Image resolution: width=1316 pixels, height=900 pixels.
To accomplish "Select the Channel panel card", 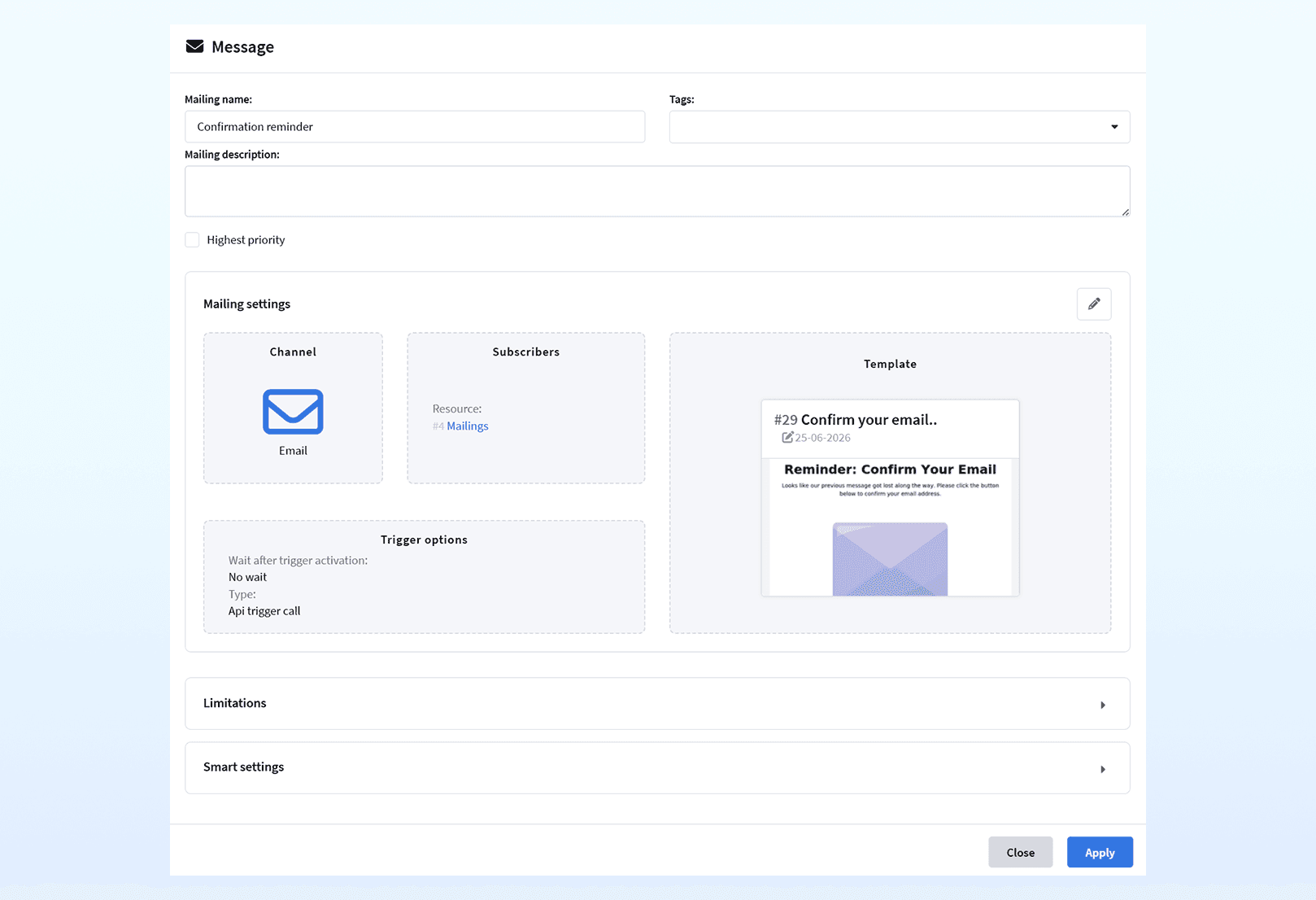I will [293, 408].
